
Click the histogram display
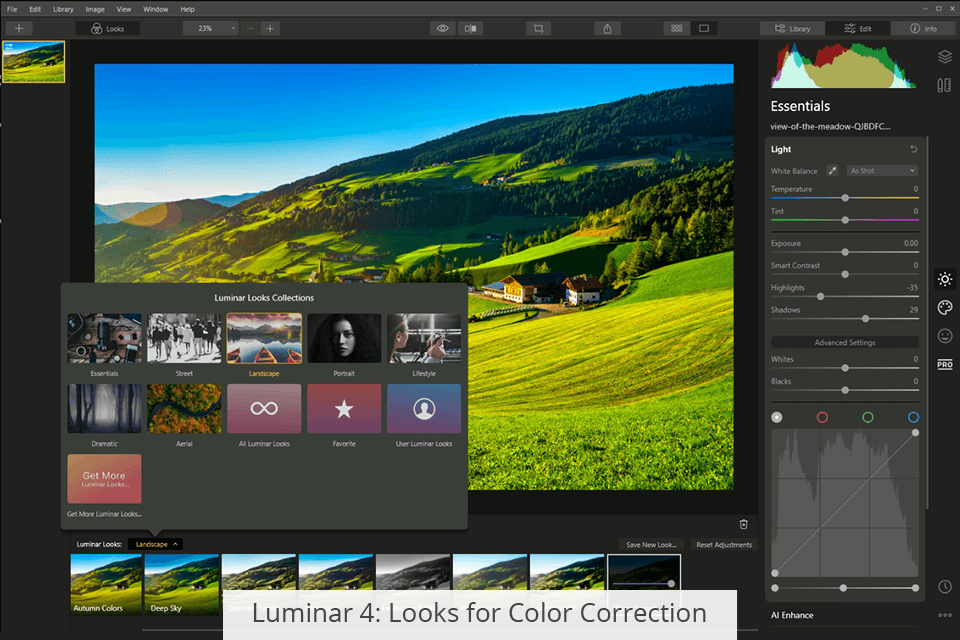pos(844,66)
